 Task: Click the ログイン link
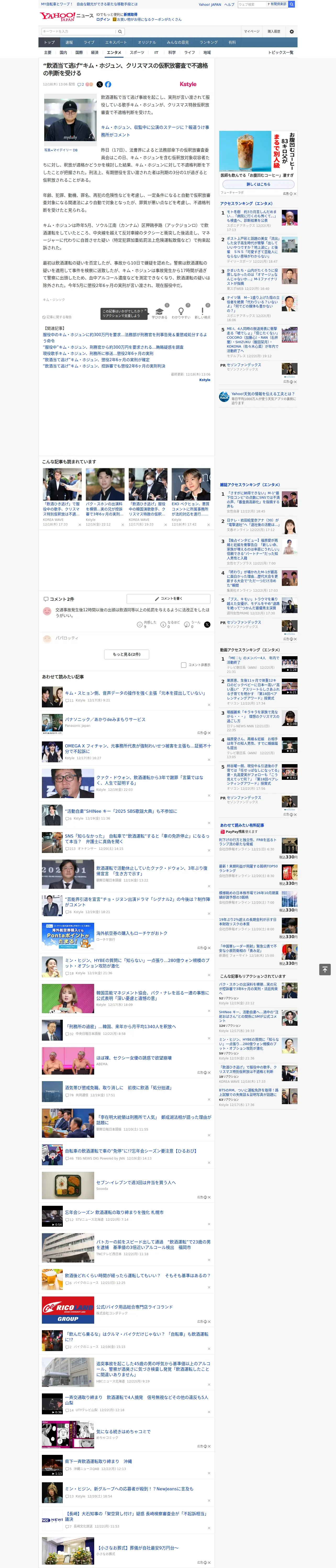click(103, 20)
